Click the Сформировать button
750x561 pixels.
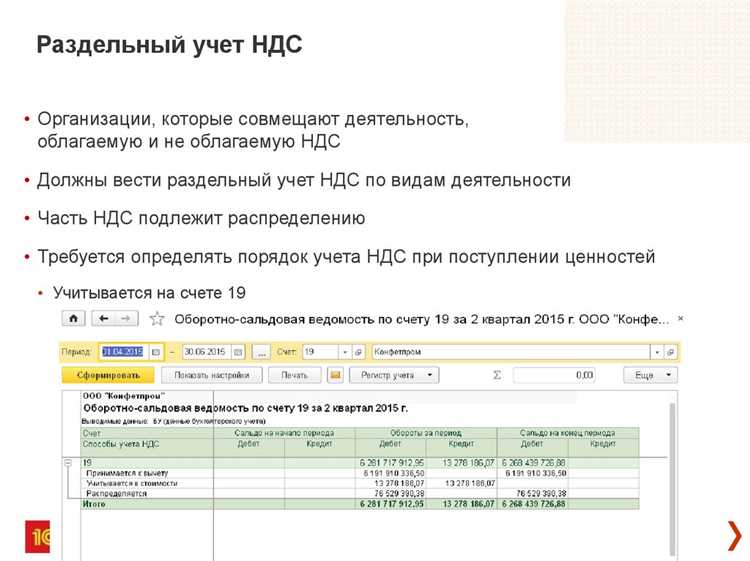click(x=108, y=375)
